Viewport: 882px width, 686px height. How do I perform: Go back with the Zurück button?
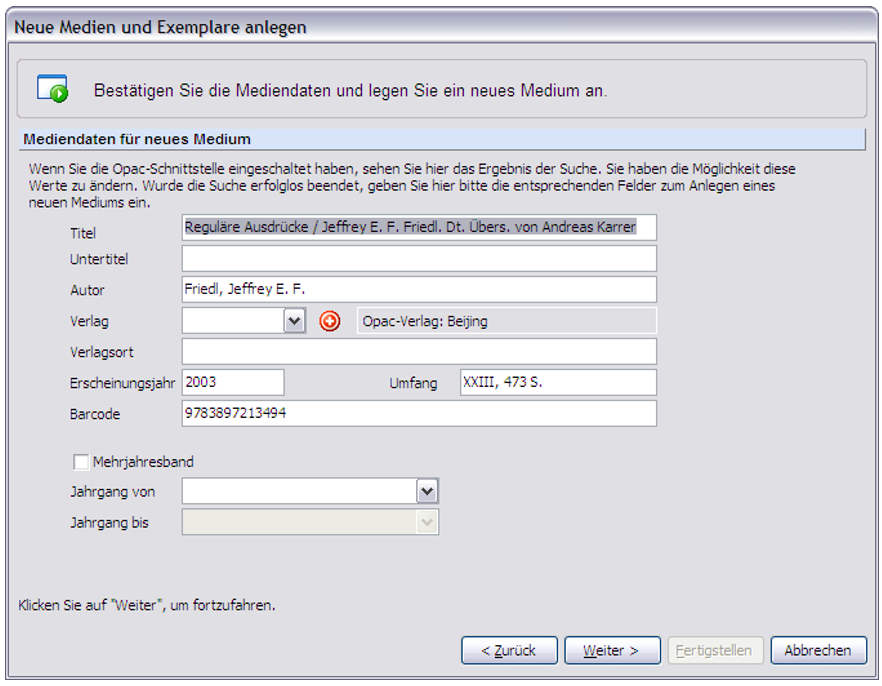(509, 651)
